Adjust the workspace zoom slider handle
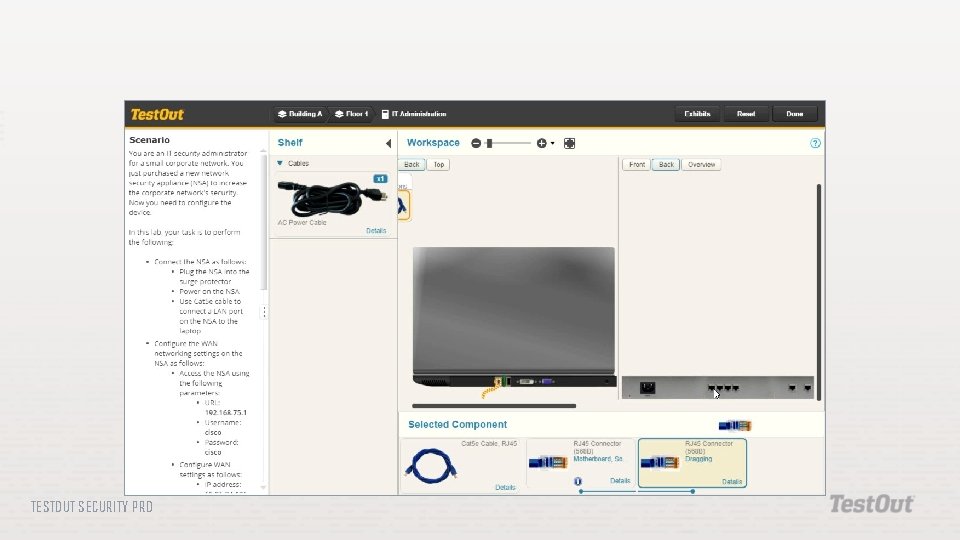This screenshot has width=960, height=540. (489, 143)
